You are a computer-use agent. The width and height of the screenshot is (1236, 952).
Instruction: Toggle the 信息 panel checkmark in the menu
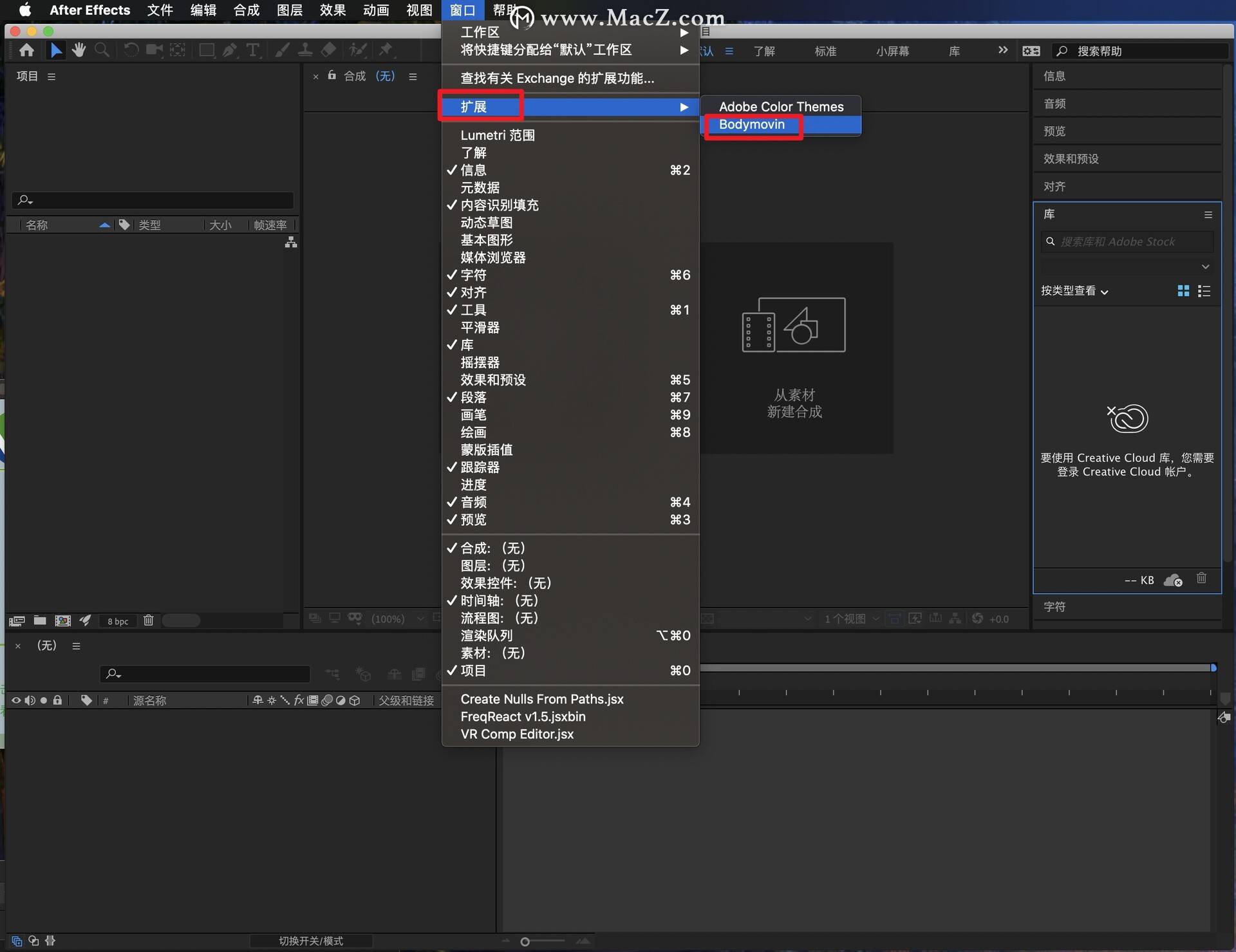click(474, 170)
